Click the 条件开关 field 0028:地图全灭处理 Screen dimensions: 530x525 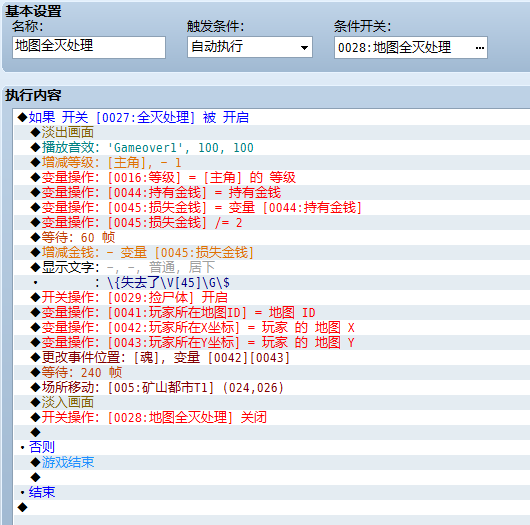411,48
